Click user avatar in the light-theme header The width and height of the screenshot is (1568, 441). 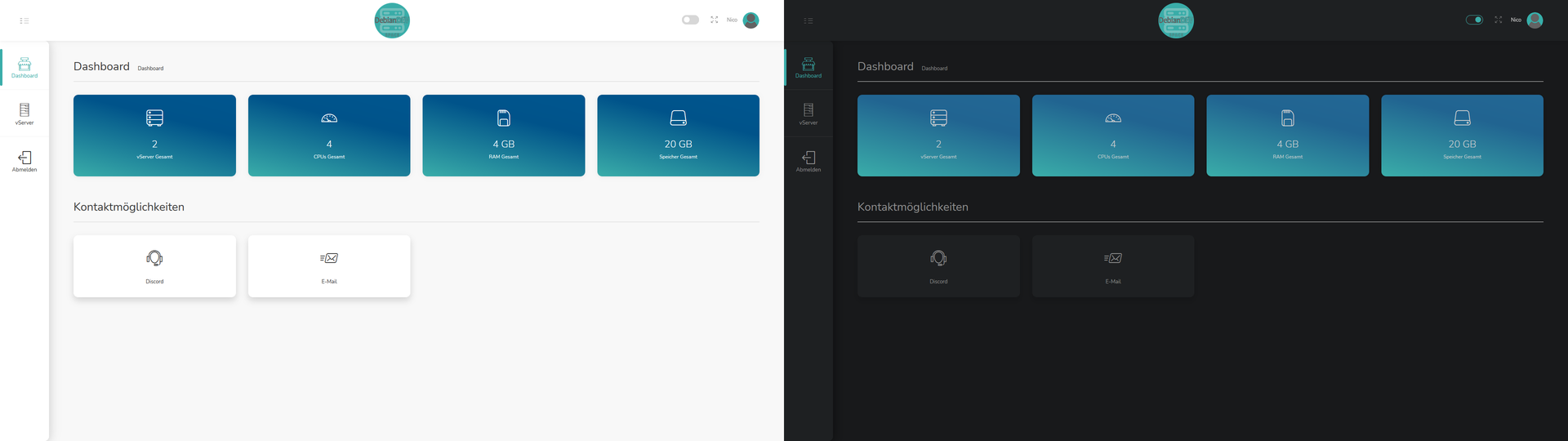pos(751,20)
